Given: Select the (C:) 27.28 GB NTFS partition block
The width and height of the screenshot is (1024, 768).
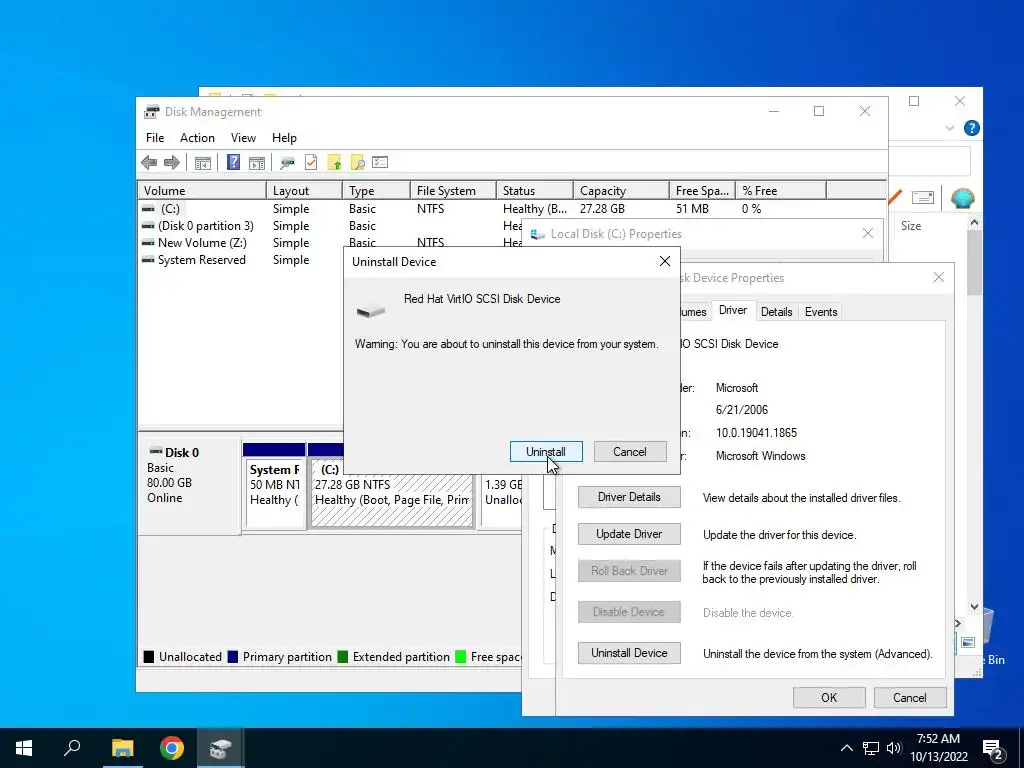Looking at the screenshot, I should coord(392,493).
